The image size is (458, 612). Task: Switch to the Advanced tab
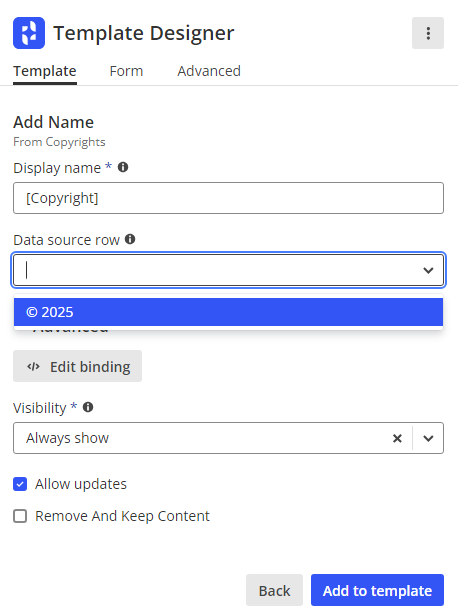209,71
